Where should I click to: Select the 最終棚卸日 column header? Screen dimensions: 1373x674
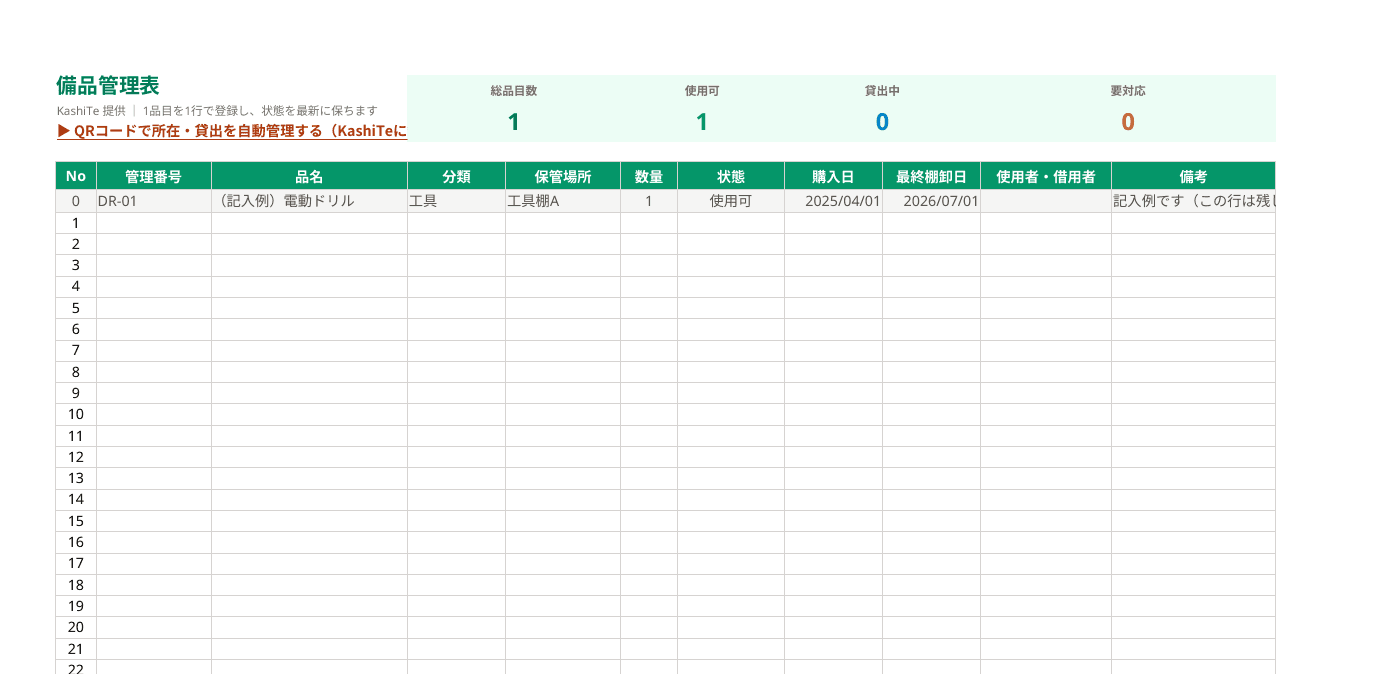coord(932,176)
